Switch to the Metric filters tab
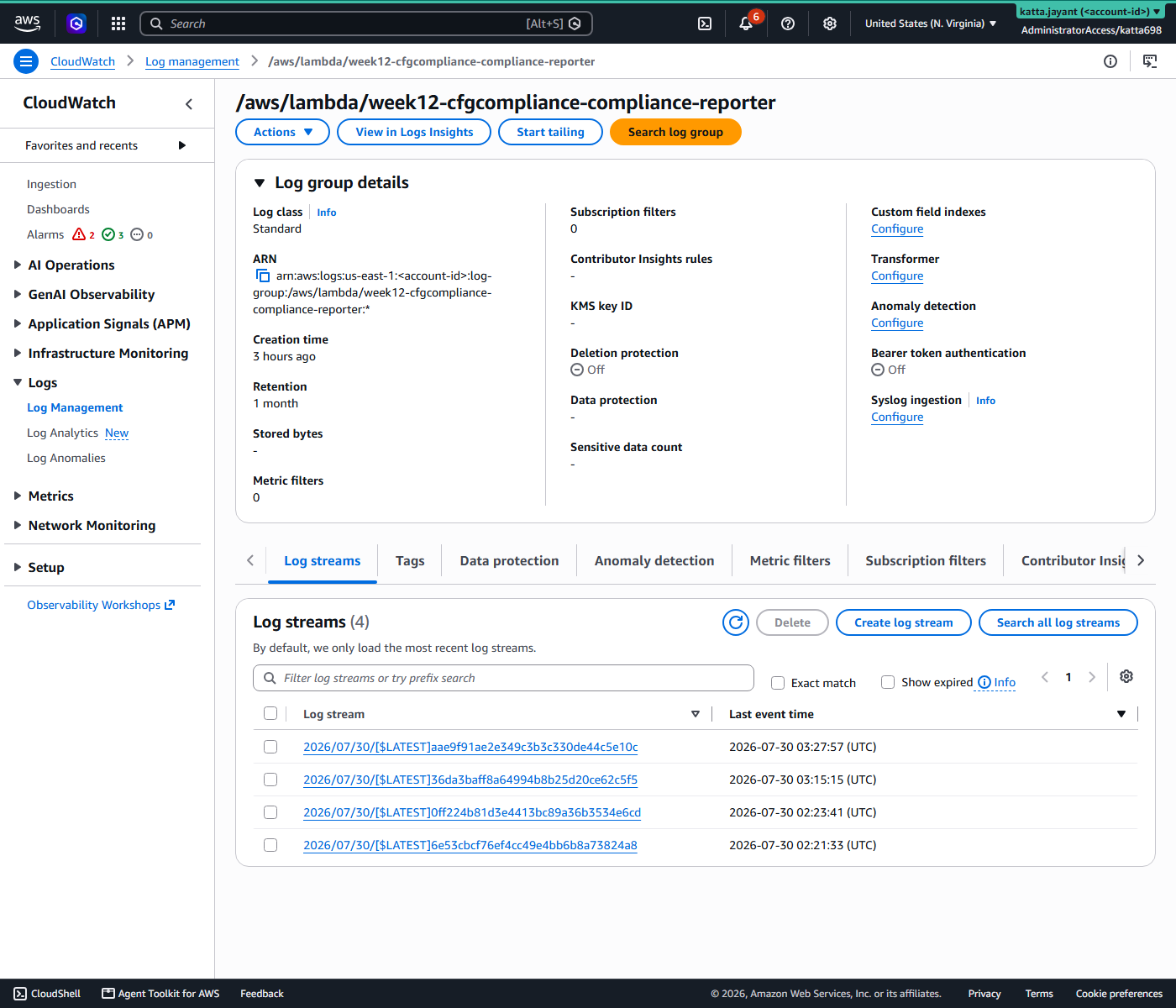 (x=790, y=561)
